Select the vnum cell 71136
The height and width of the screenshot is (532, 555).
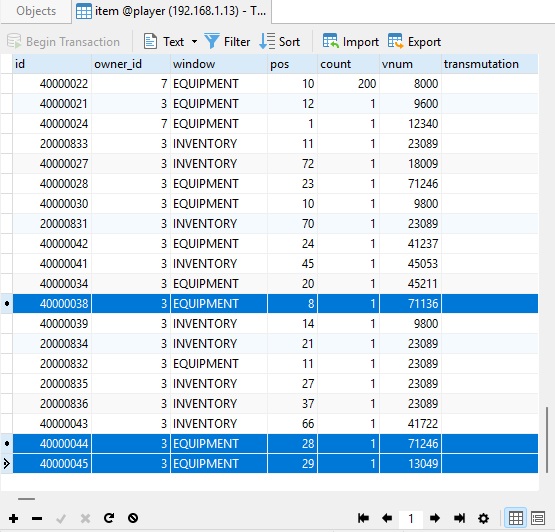point(411,304)
